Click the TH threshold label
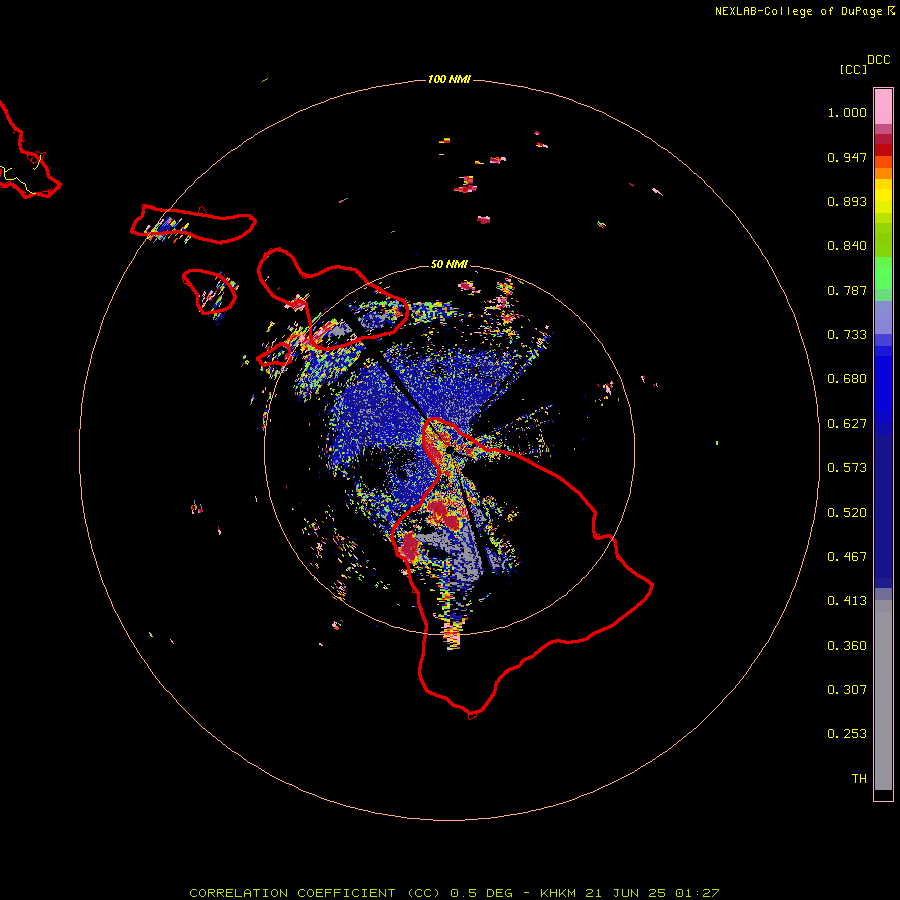 pos(859,779)
